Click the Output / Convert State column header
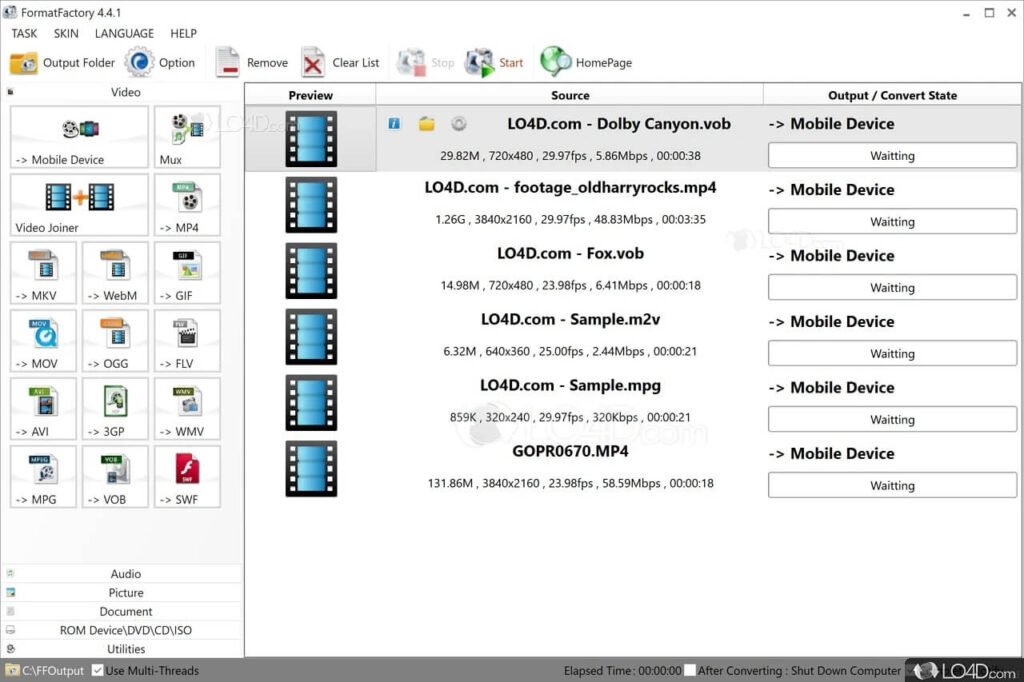The height and width of the screenshot is (682, 1024). click(892, 95)
